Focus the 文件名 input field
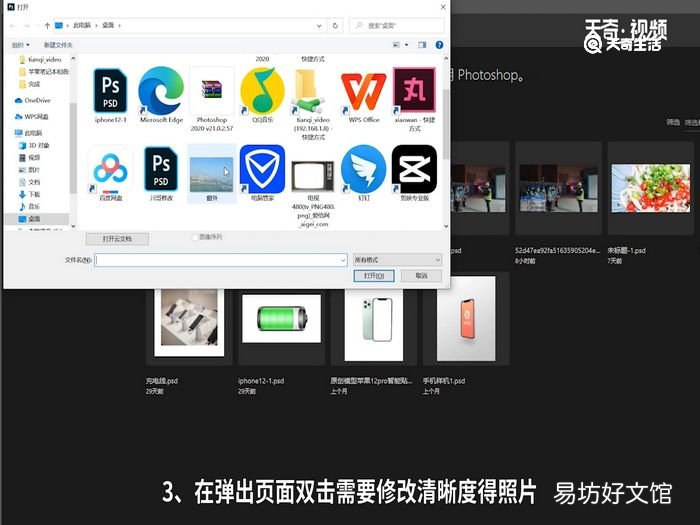The image size is (700, 525). point(221,260)
